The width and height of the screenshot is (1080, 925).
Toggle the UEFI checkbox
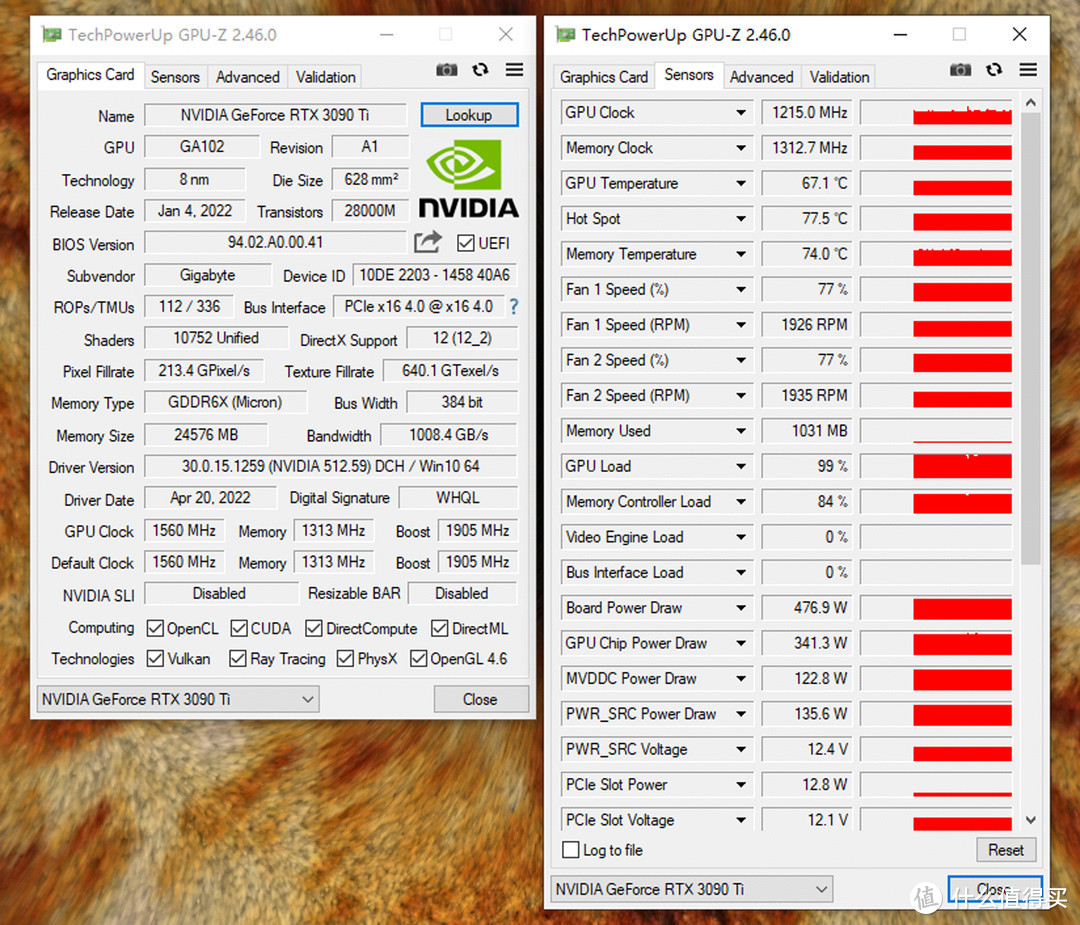point(466,243)
